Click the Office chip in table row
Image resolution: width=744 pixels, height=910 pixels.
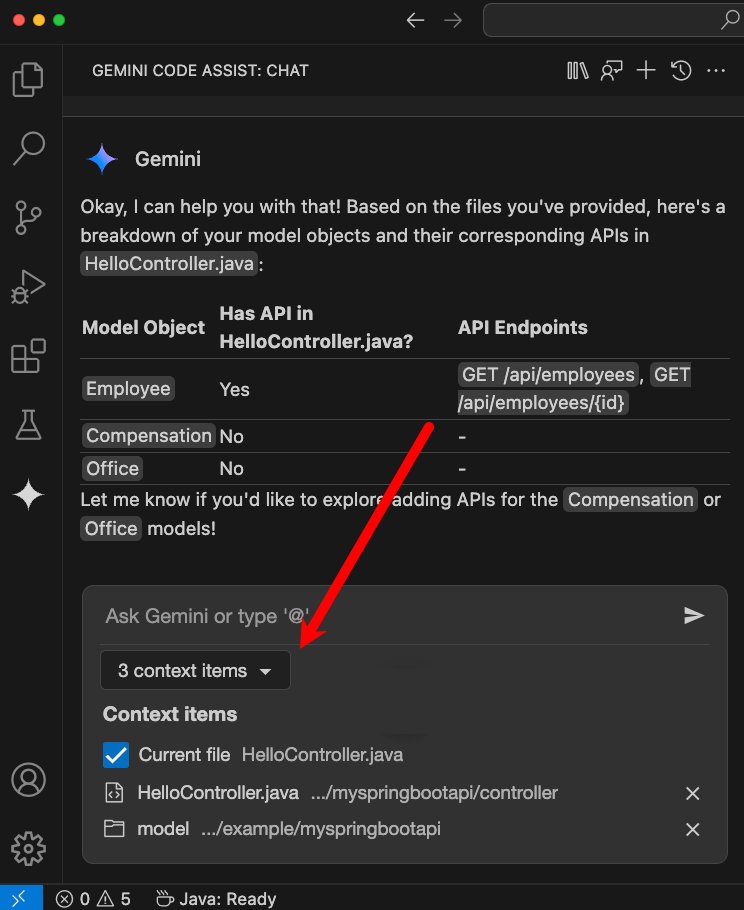(x=112, y=468)
